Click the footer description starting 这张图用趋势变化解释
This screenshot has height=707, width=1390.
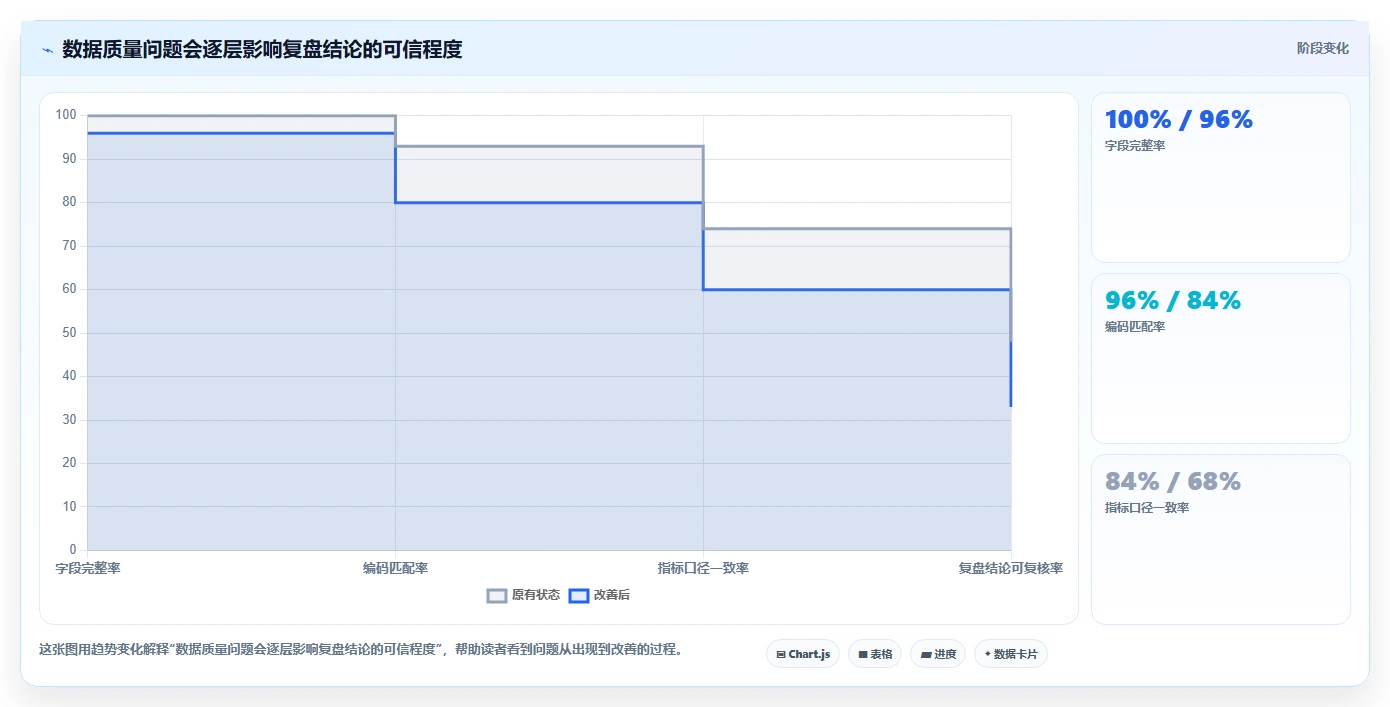point(361,649)
